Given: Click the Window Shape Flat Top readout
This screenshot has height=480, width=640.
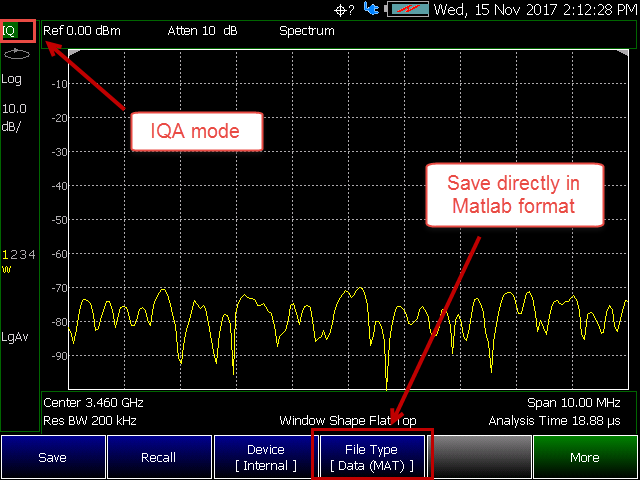Looking at the screenshot, I should tap(348, 420).
